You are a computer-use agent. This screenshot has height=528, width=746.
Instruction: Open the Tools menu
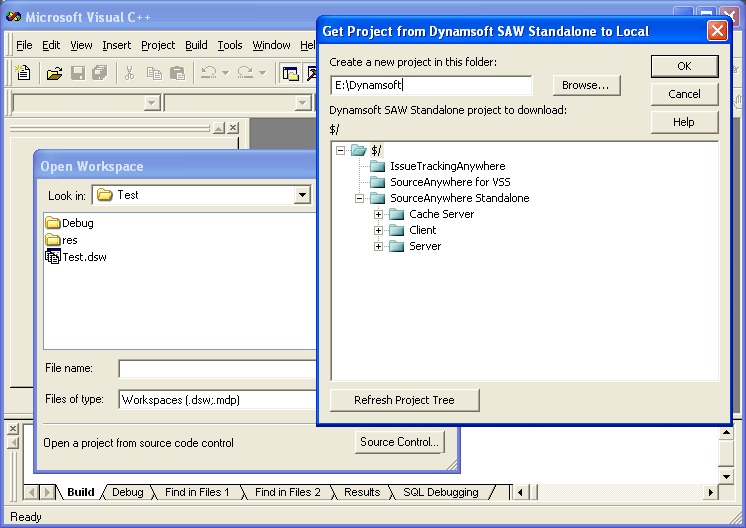point(230,45)
